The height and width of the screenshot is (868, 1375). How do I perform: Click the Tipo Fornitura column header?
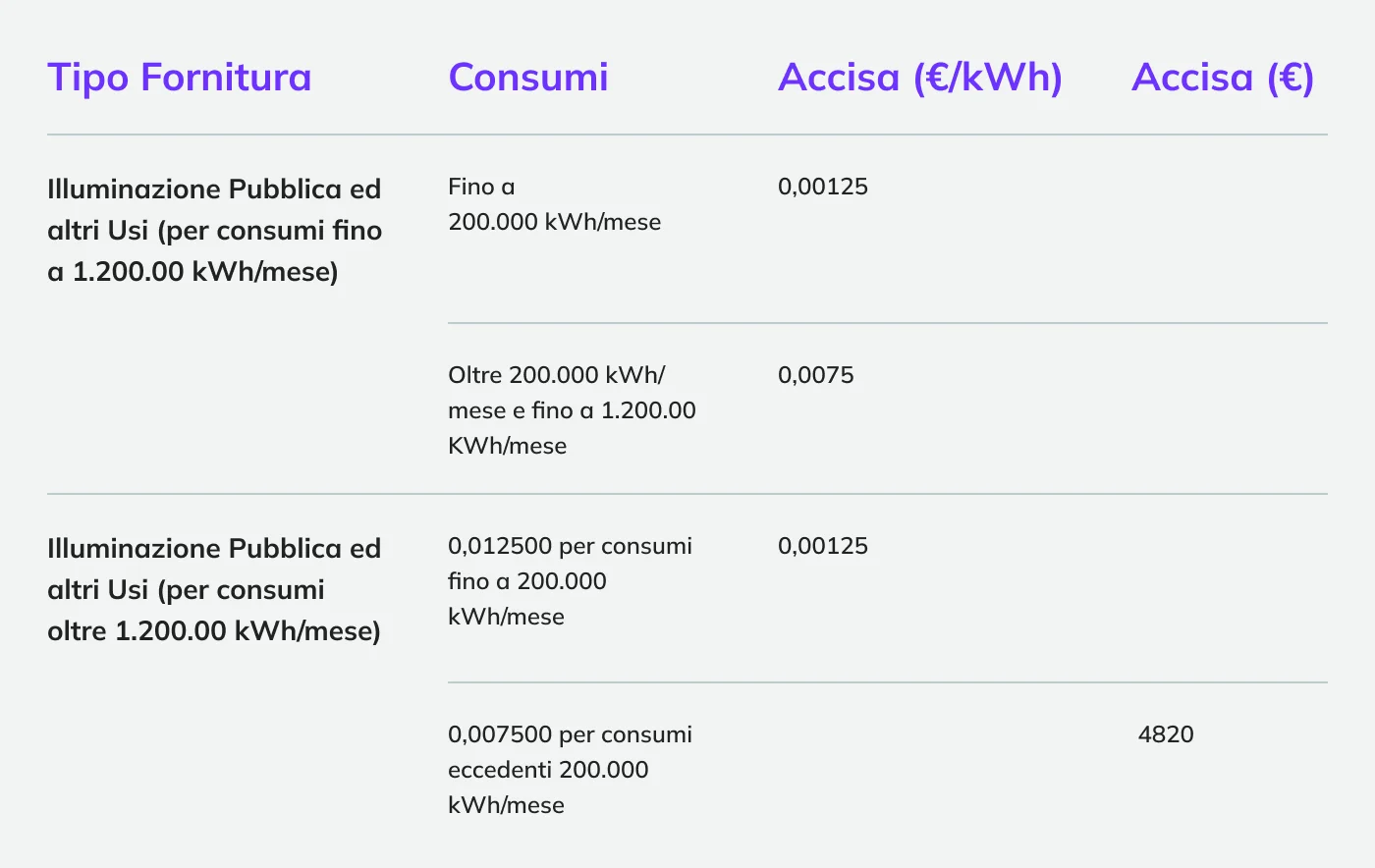[x=179, y=78]
